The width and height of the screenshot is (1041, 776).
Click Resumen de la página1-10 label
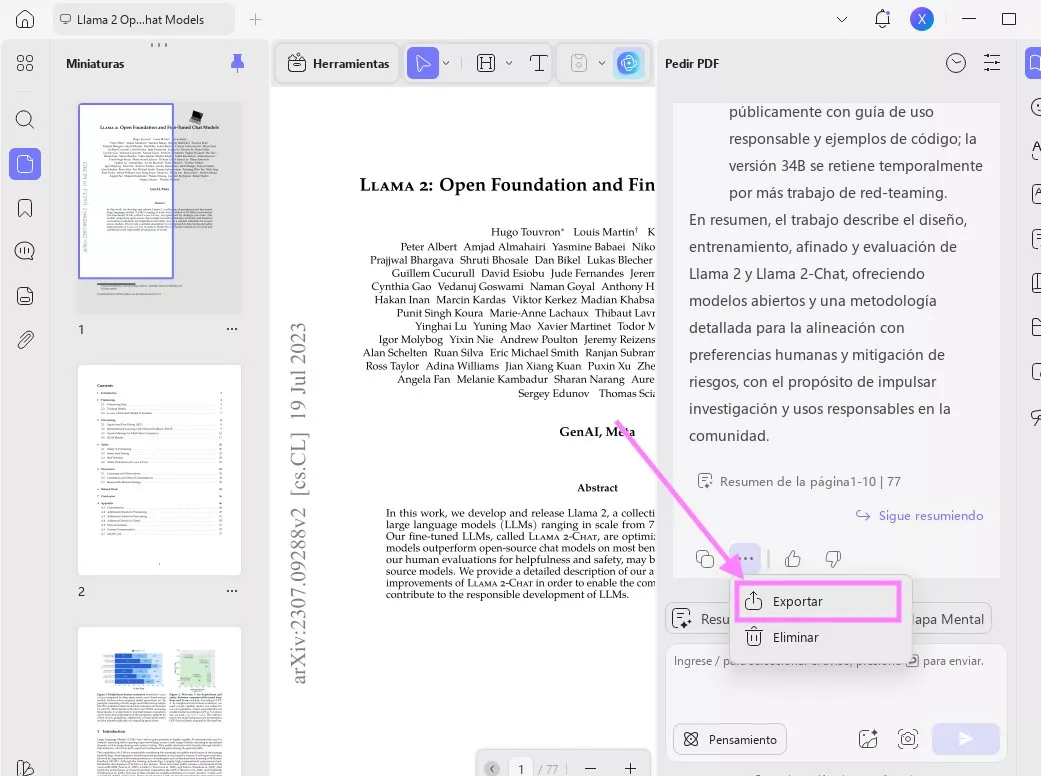799,481
